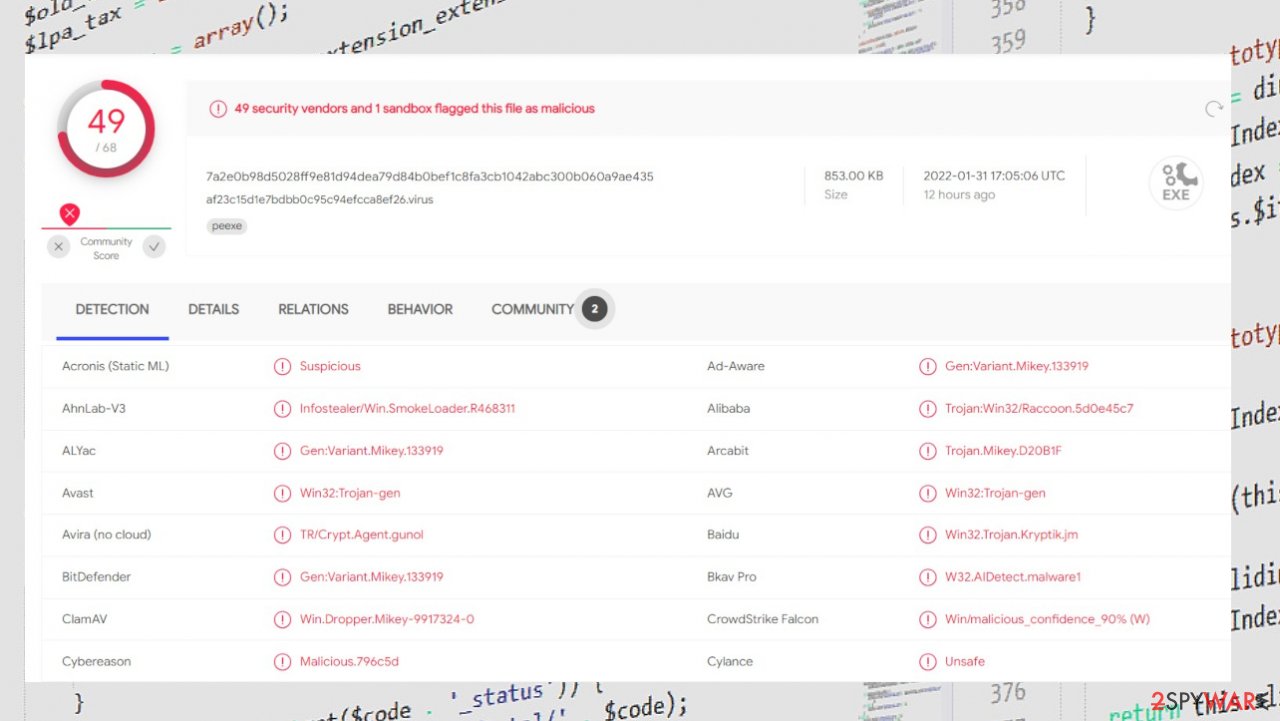Click the CrowdStrike Falcon vendor name
The height and width of the screenshot is (721, 1280).
click(x=762, y=619)
